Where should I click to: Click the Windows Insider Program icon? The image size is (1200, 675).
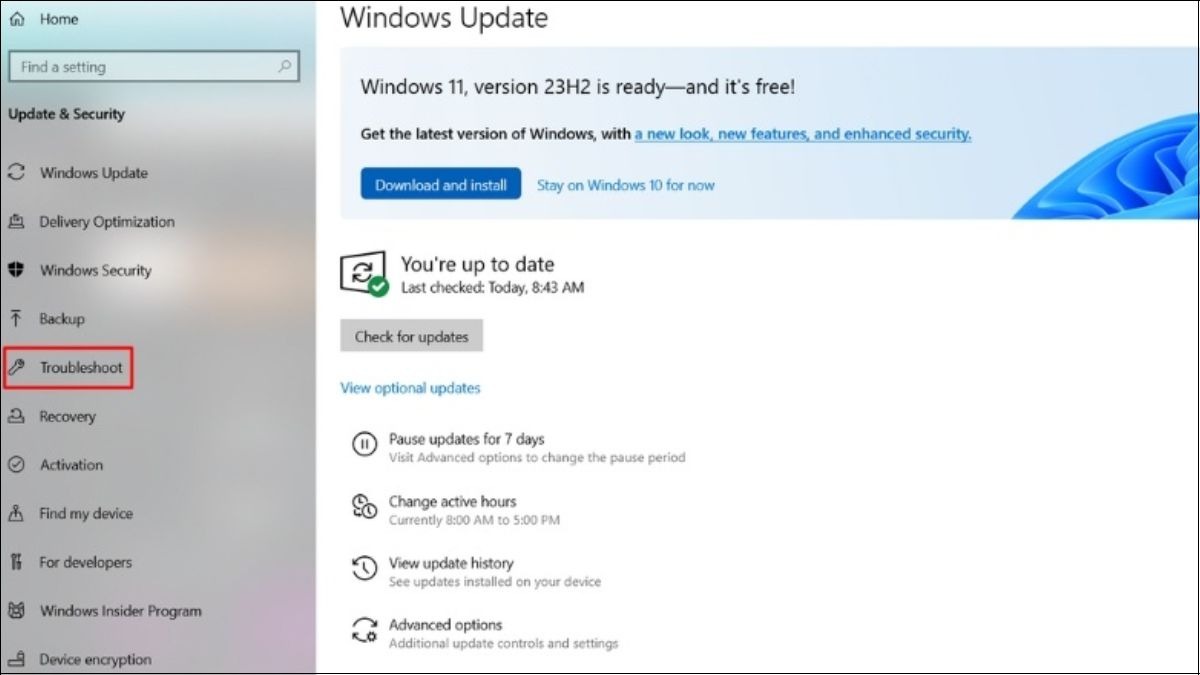[x=16, y=611]
